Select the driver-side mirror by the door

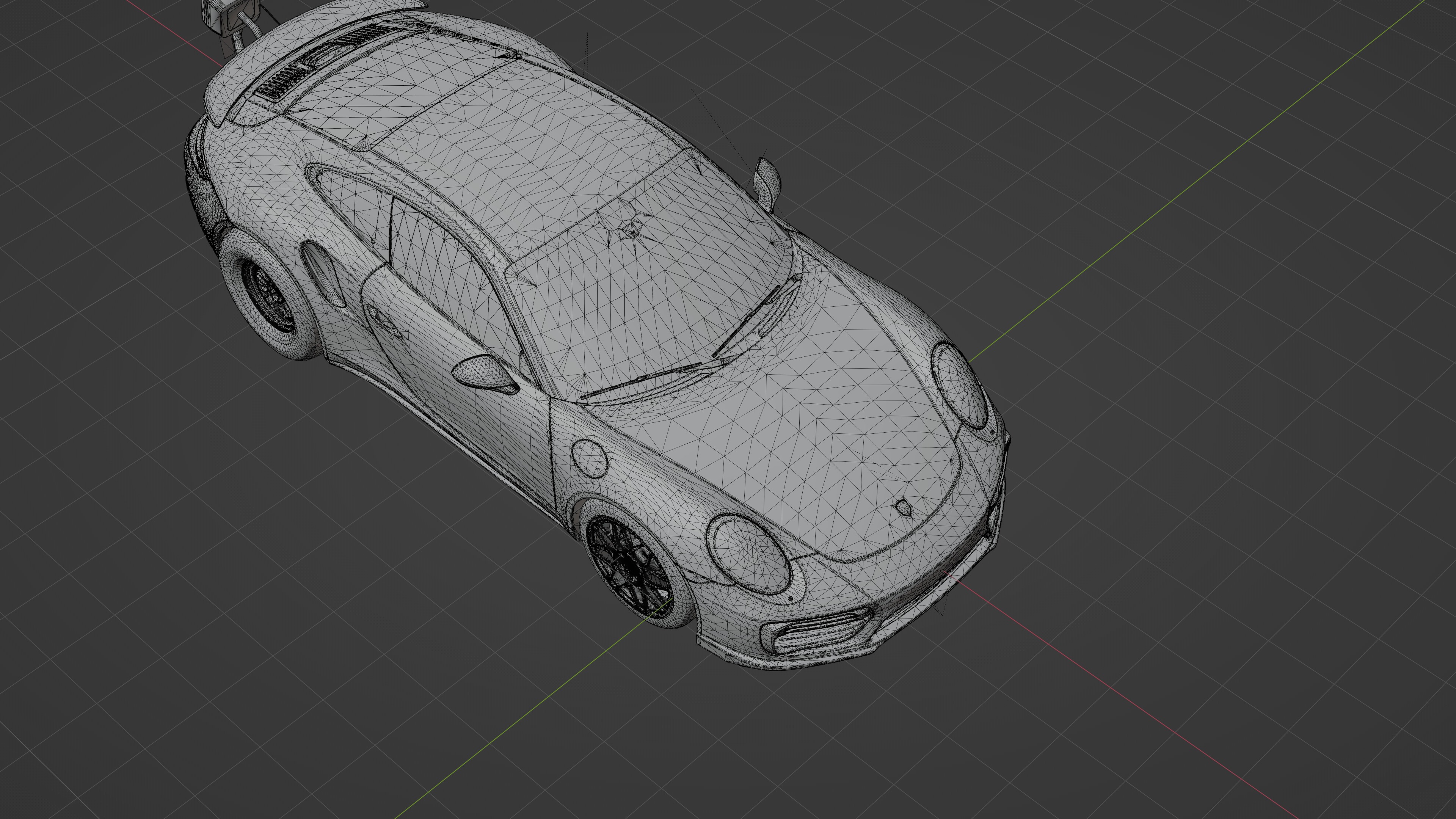point(485,373)
